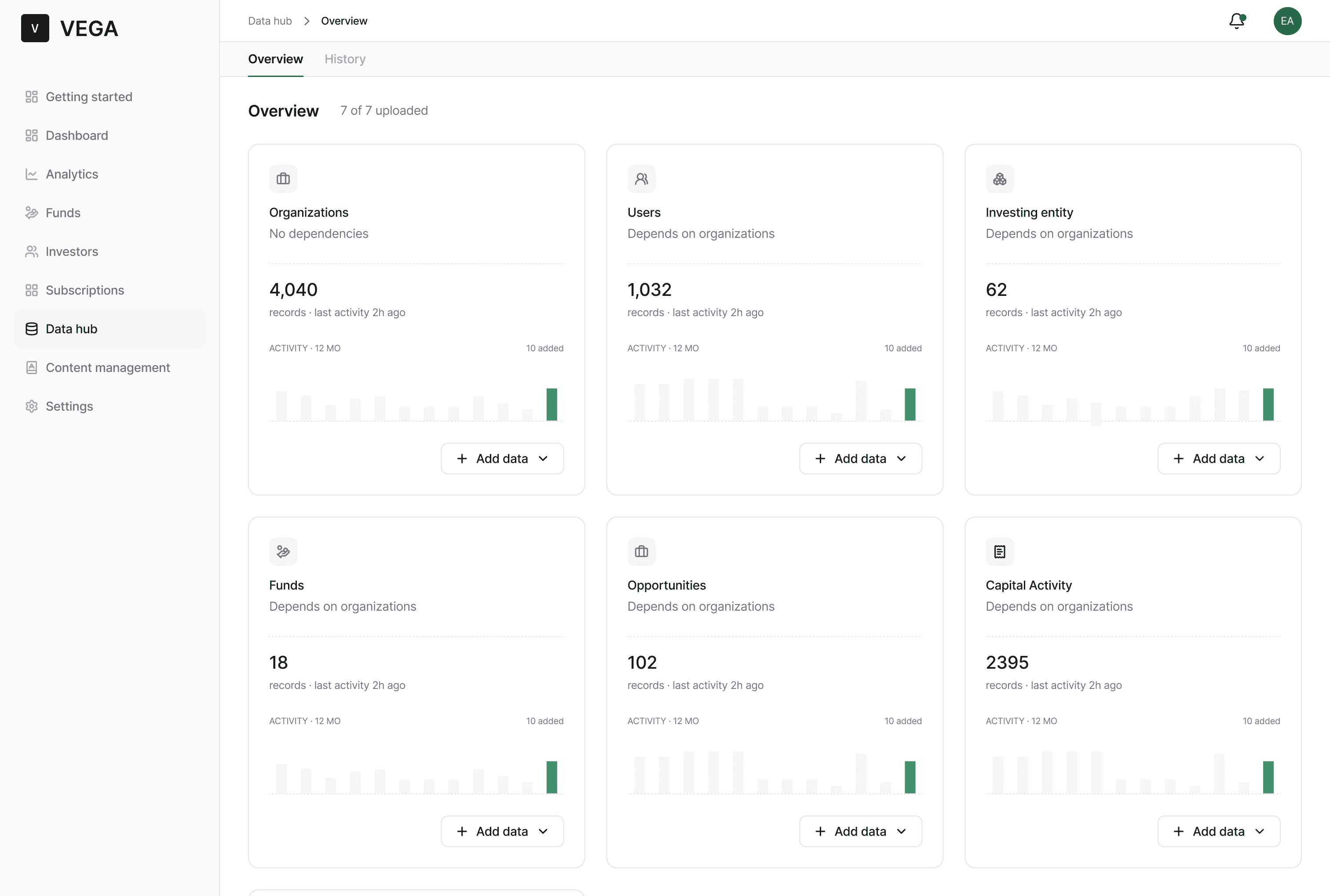Click the Investing entity card title
1330x896 pixels.
pyautogui.click(x=1029, y=213)
